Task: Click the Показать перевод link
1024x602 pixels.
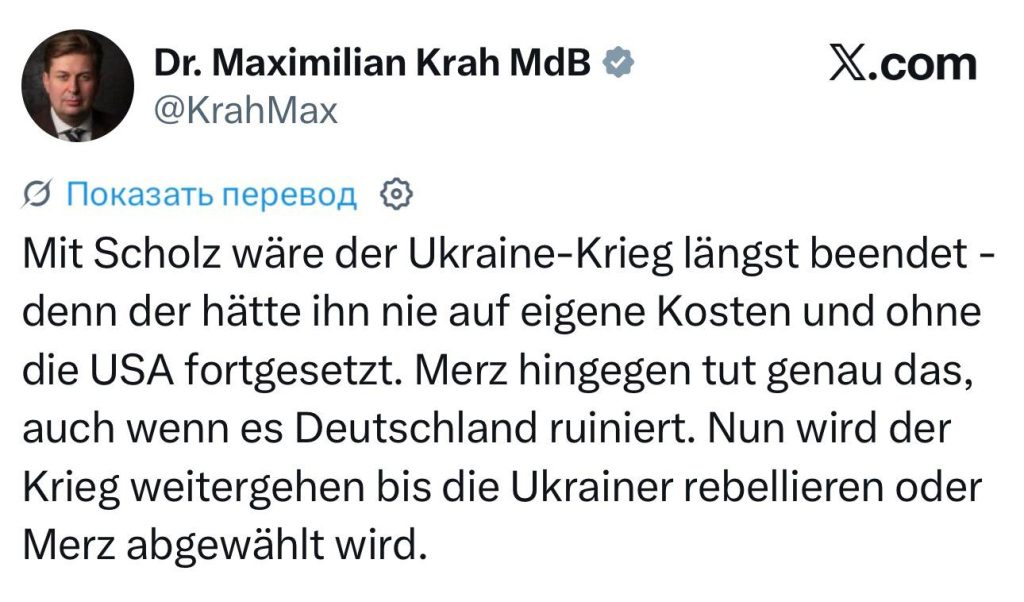Action: pyautogui.click(x=210, y=194)
